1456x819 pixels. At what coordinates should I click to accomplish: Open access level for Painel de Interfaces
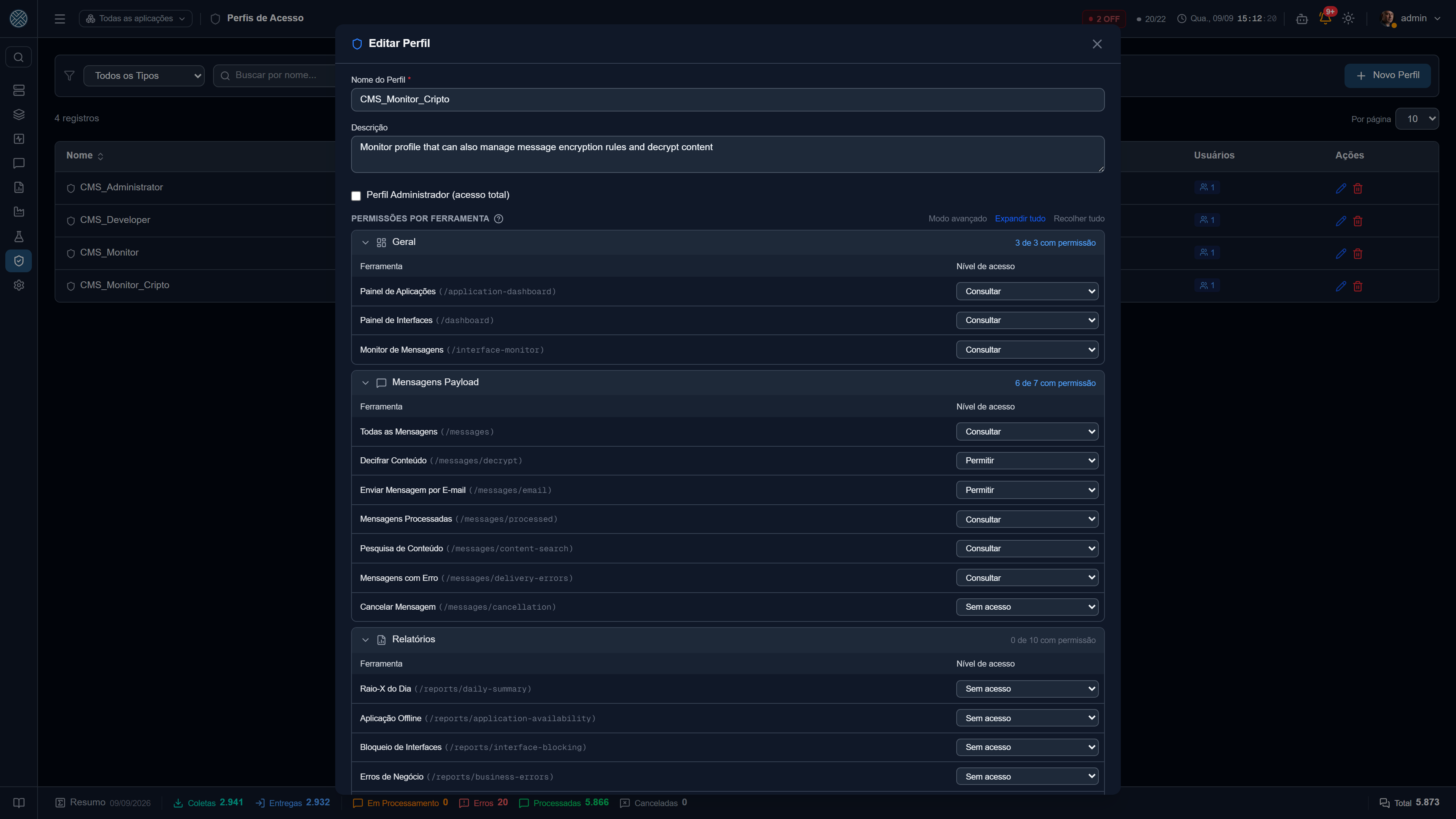[1027, 320]
